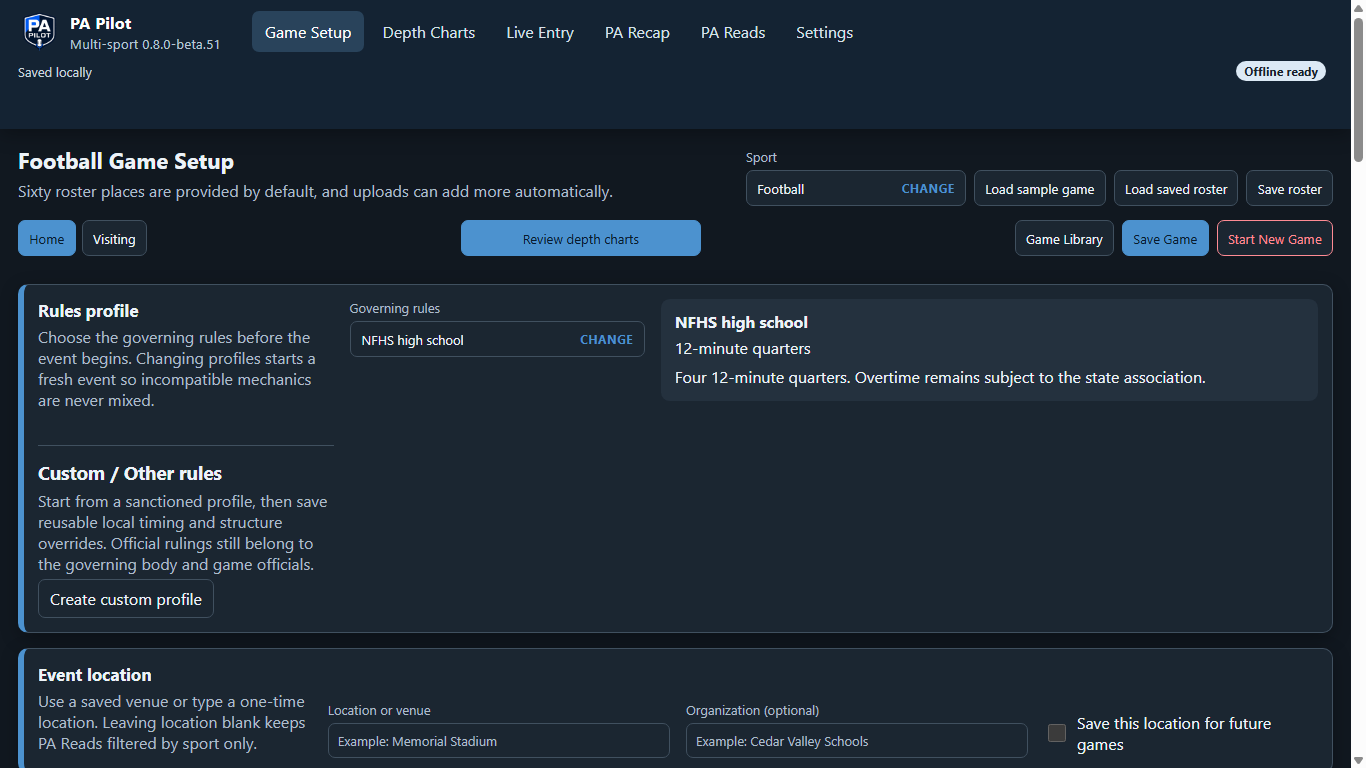This screenshot has height=768, width=1366.
Task: Open the Settings tab
Action: 825,32
